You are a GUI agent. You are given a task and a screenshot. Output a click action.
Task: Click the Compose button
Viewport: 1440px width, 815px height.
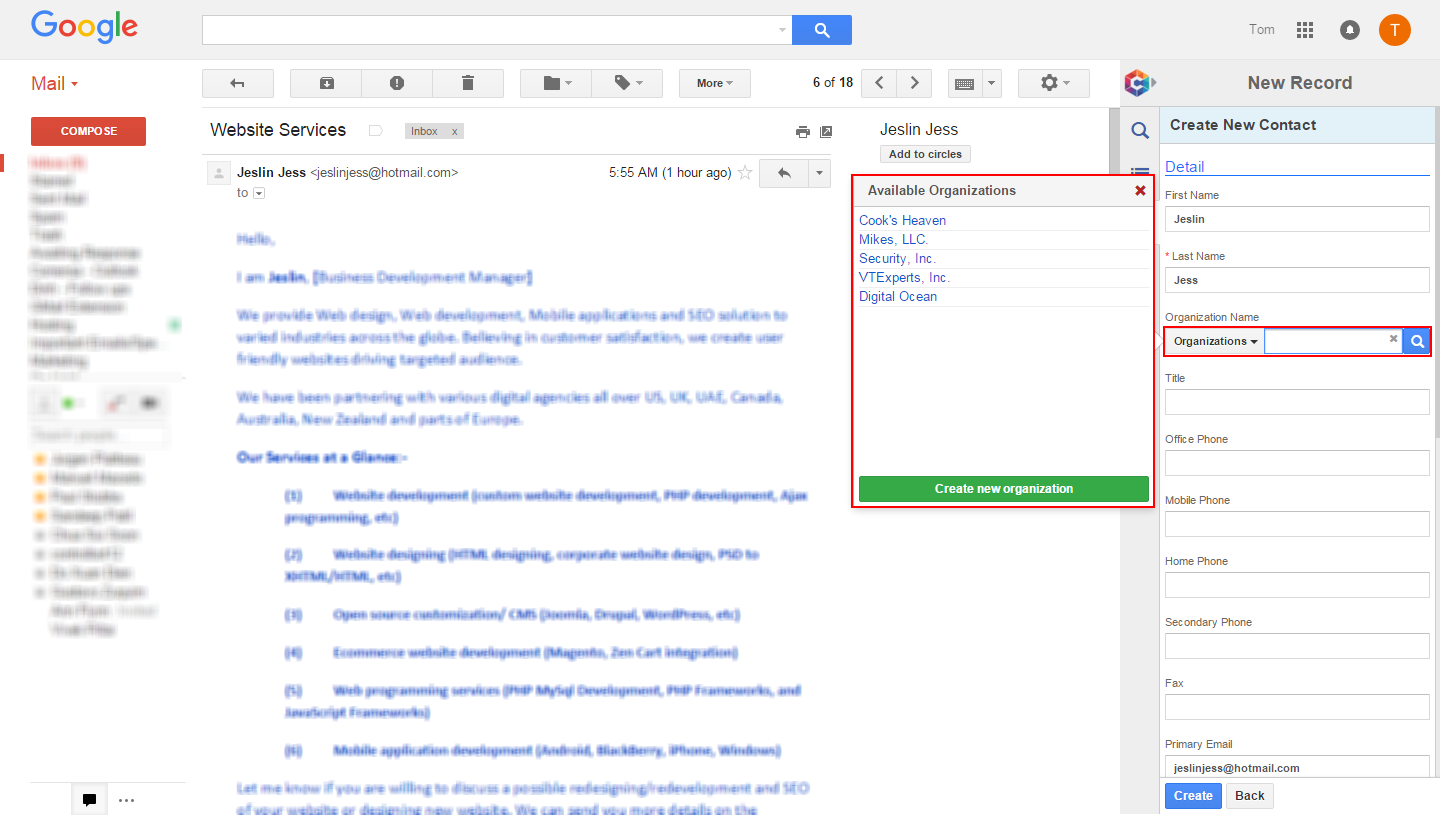pyautogui.click(x=88, y=131)
